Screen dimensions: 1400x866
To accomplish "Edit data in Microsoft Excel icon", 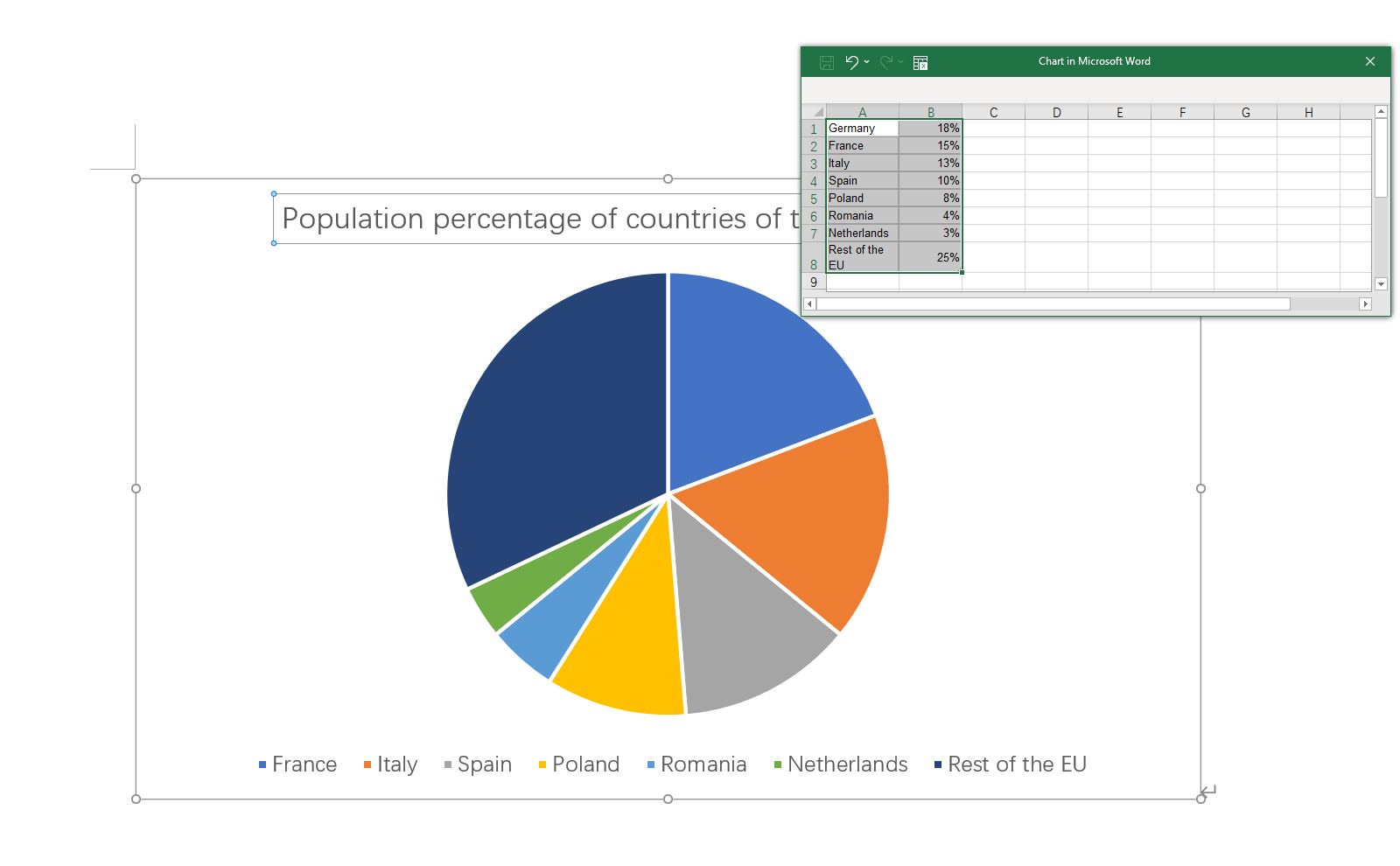I will coord(920,62).
